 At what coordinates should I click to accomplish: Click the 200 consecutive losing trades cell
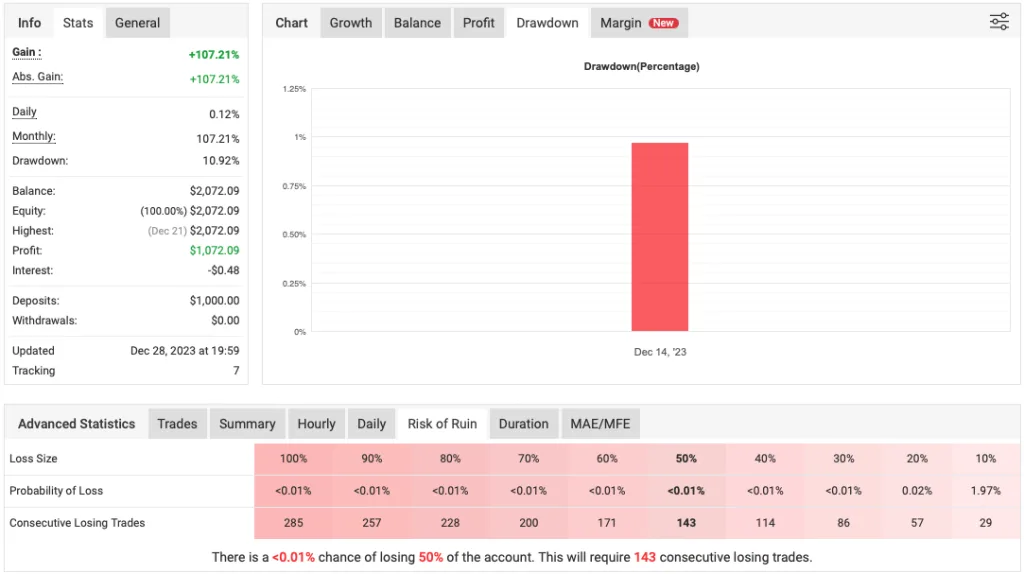(x=528, y=523)
